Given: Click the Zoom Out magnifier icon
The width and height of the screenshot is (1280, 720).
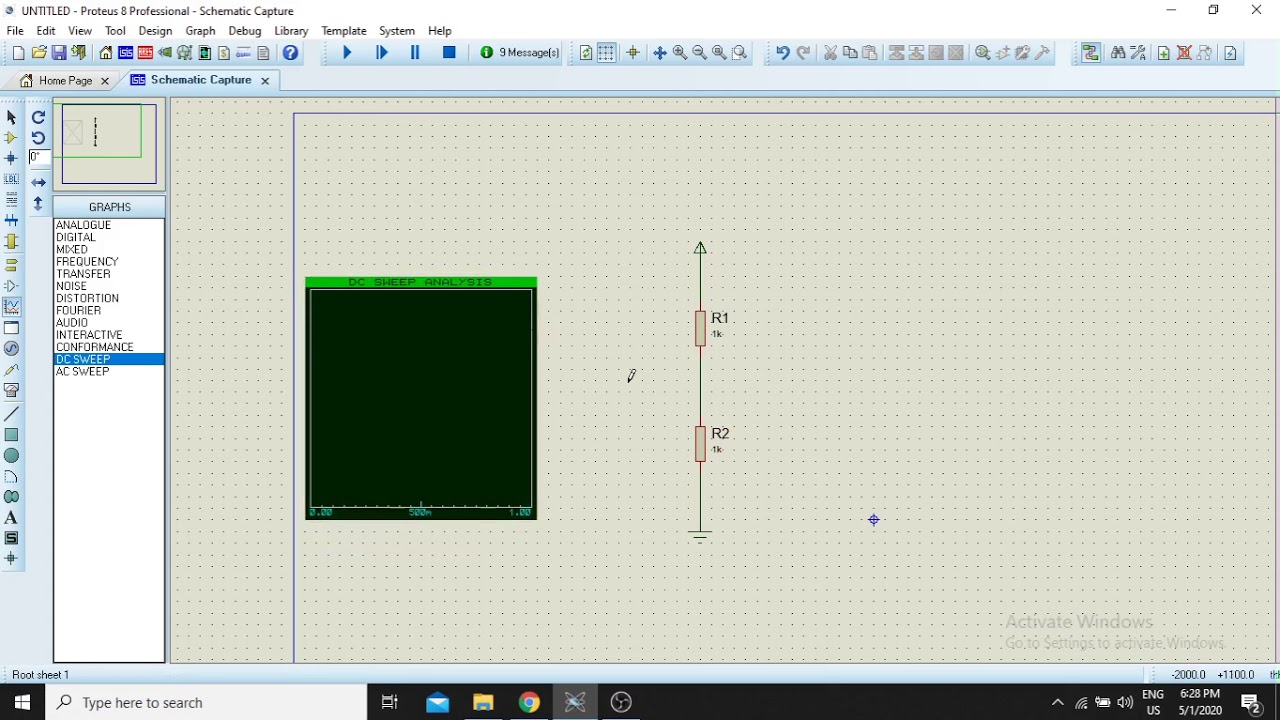Looking at the screenshot, I should tap(700, 53).
